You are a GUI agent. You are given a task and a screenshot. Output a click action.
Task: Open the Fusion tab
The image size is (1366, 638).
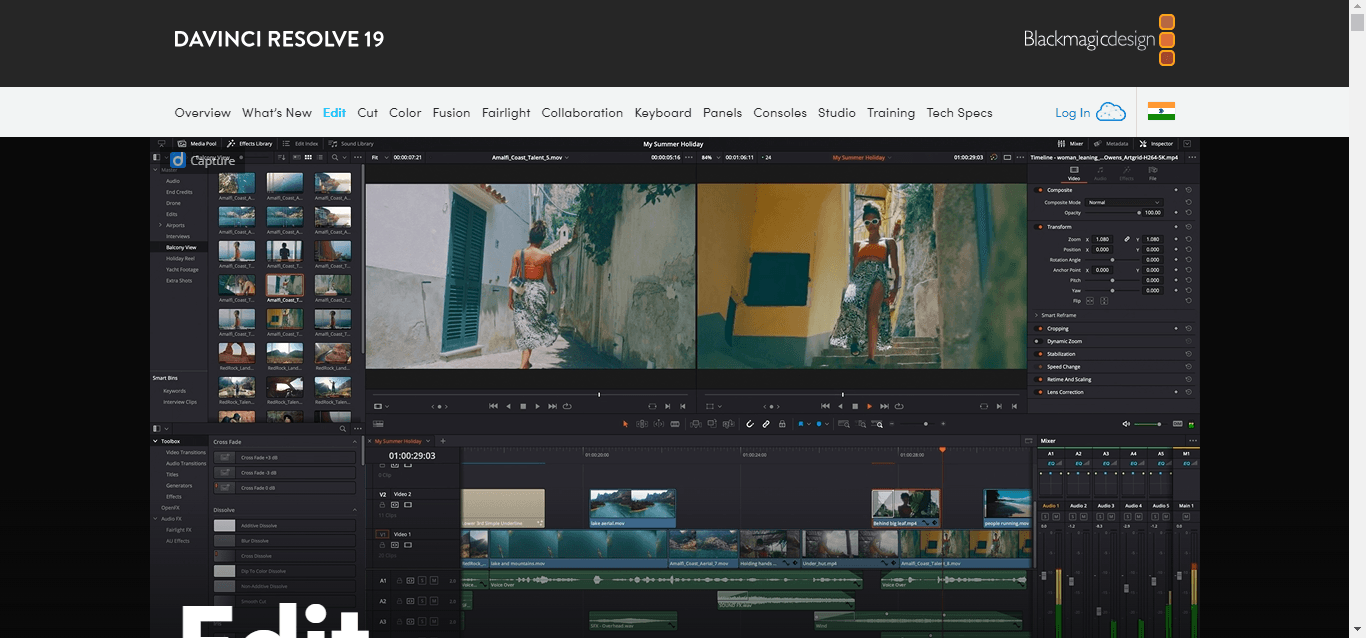click(x=451, y=113)
